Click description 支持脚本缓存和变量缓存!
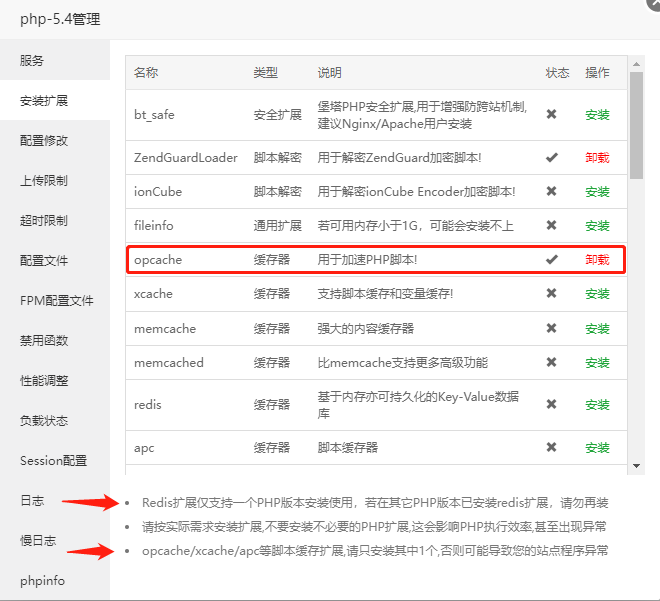 [x=385, y=293]
